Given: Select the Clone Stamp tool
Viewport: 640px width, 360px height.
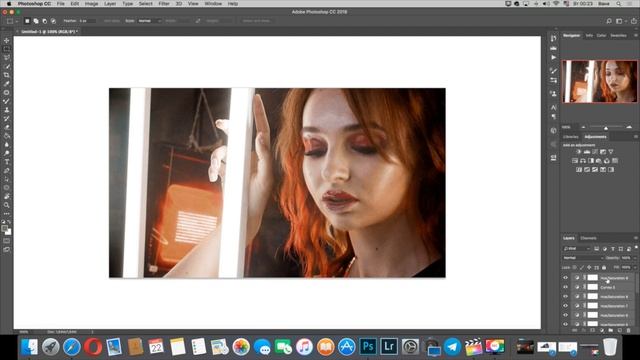Looking at the screenshot, I should pos(7,110).
